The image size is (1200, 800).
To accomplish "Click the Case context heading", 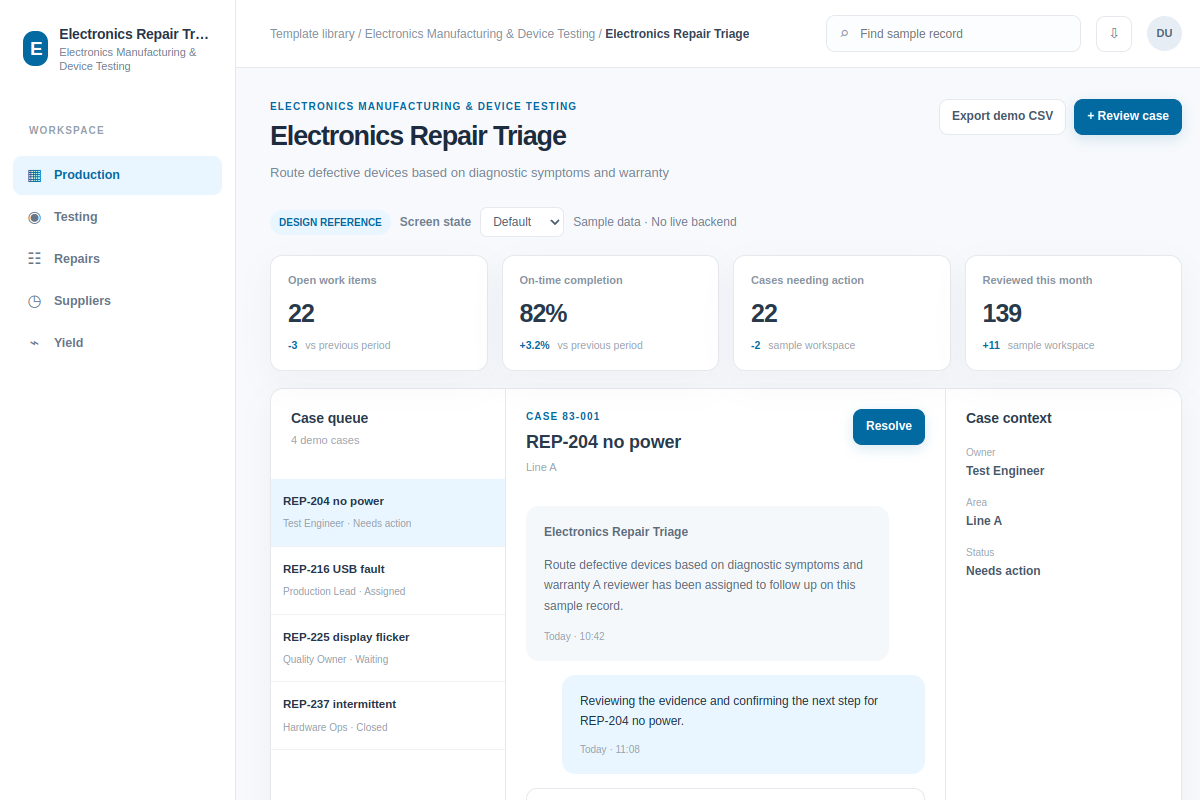I will (1009, 418).
